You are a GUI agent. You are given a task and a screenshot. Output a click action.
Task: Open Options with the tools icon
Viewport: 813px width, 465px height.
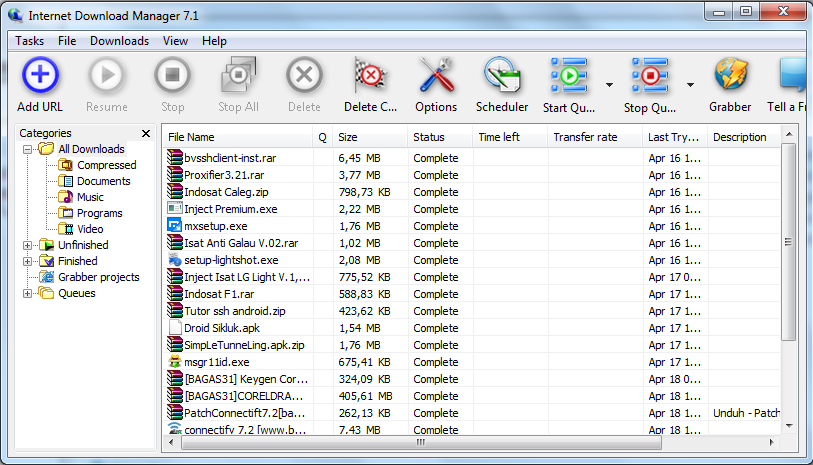pos(436,76)
